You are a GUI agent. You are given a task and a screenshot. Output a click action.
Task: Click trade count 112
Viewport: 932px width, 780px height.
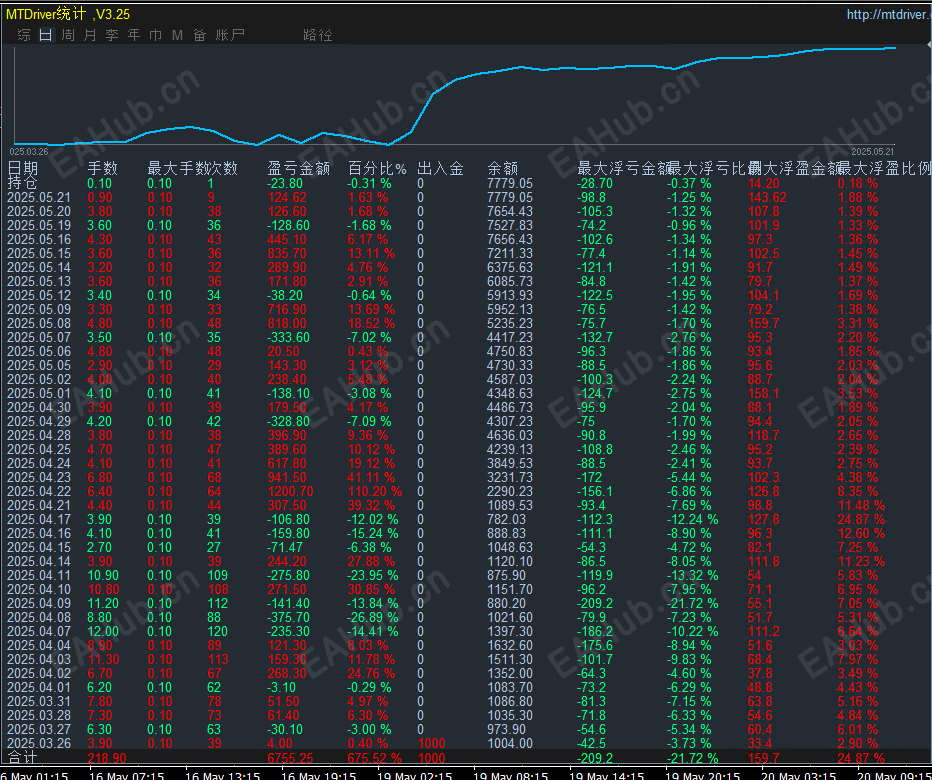click(218, 603)
